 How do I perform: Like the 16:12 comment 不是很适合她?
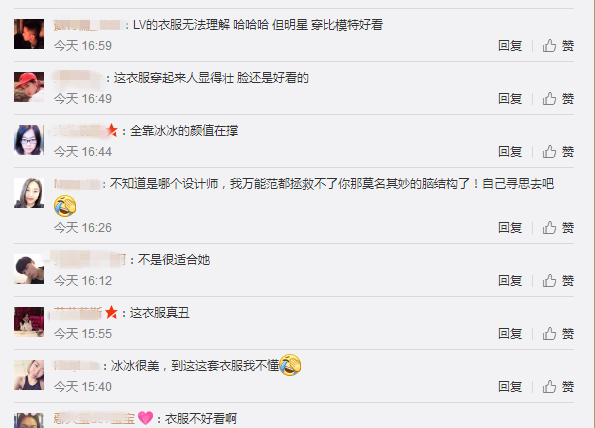tap(558, 281)
